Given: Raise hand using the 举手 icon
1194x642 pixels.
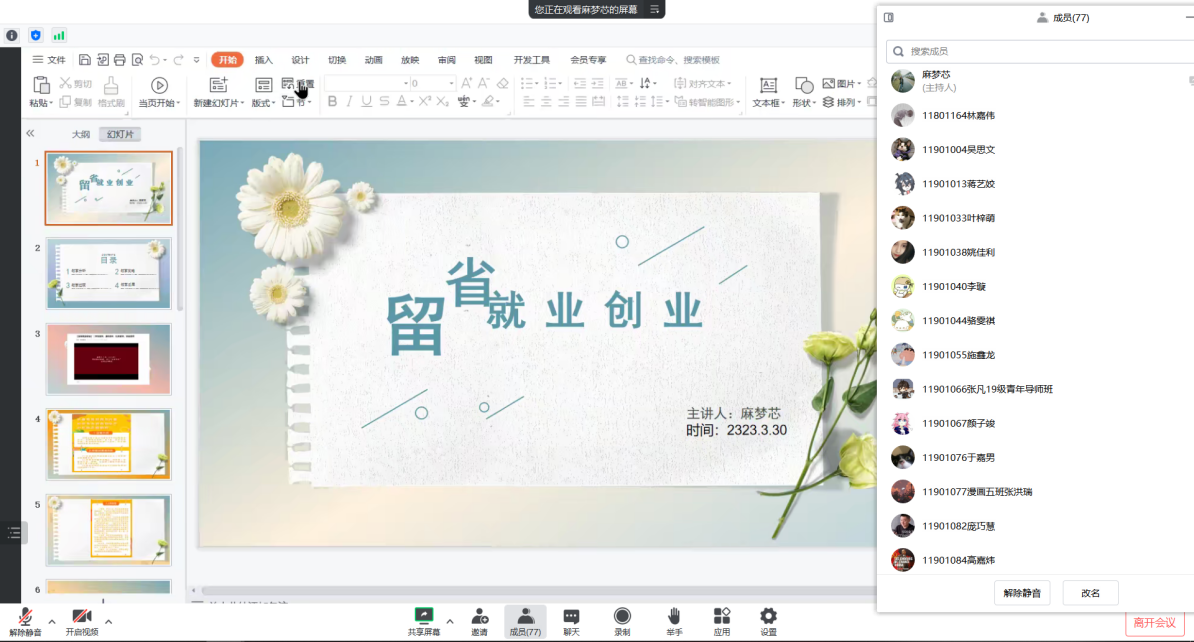Looking at the screenshot, I should pos(675,616).
